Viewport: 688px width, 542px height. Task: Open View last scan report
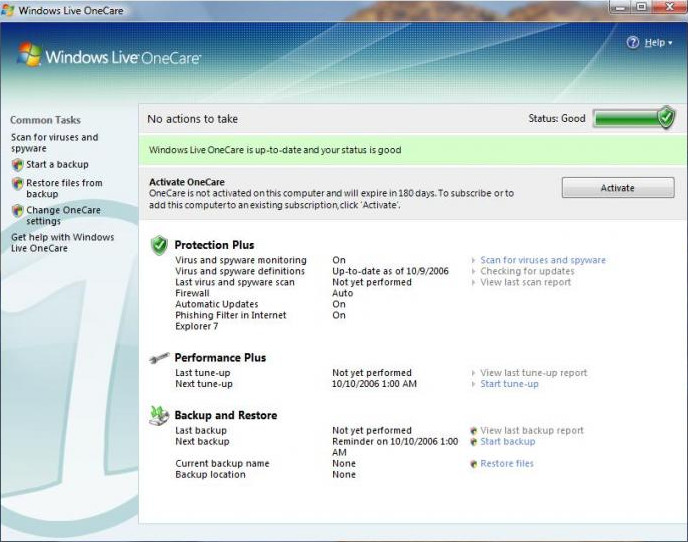pos(526,282)
